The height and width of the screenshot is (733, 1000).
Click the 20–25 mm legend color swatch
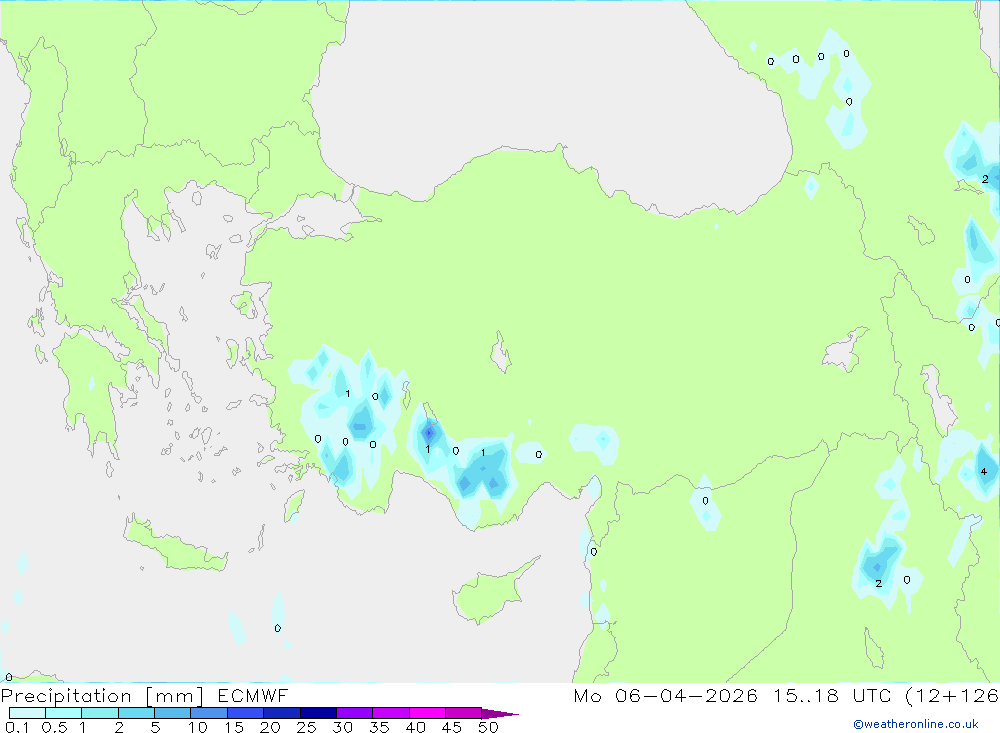282,713
